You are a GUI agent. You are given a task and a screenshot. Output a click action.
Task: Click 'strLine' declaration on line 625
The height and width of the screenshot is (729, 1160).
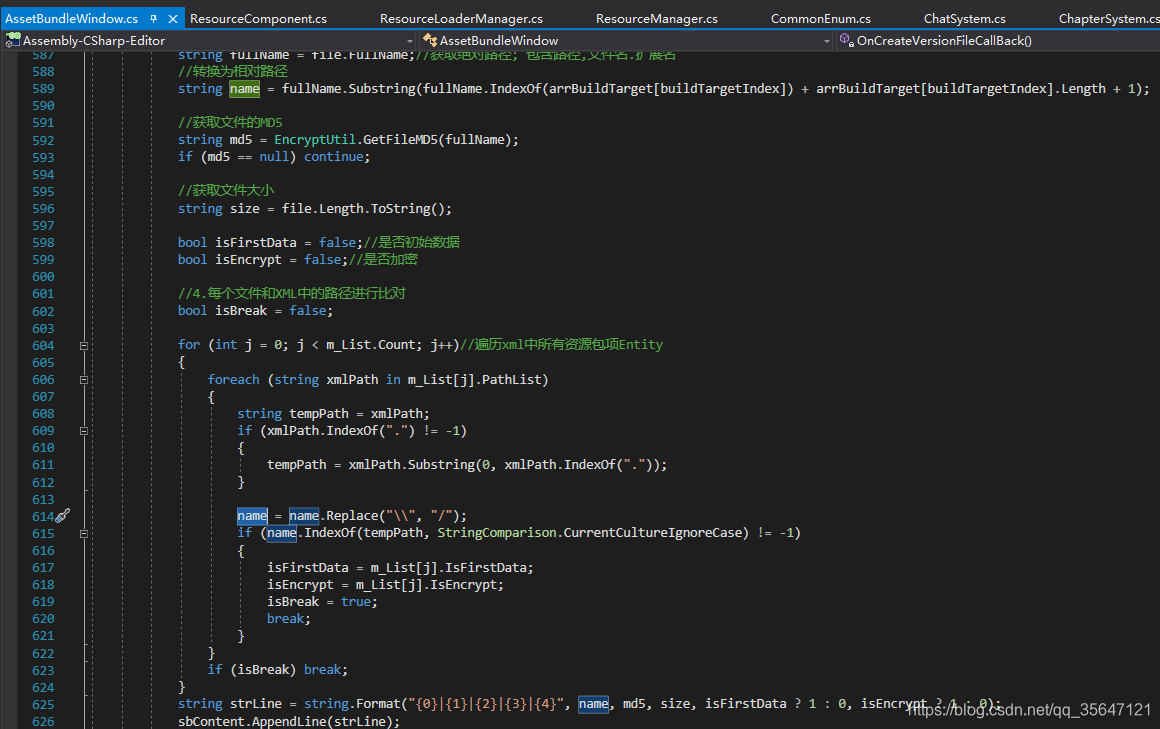point(256,704)
